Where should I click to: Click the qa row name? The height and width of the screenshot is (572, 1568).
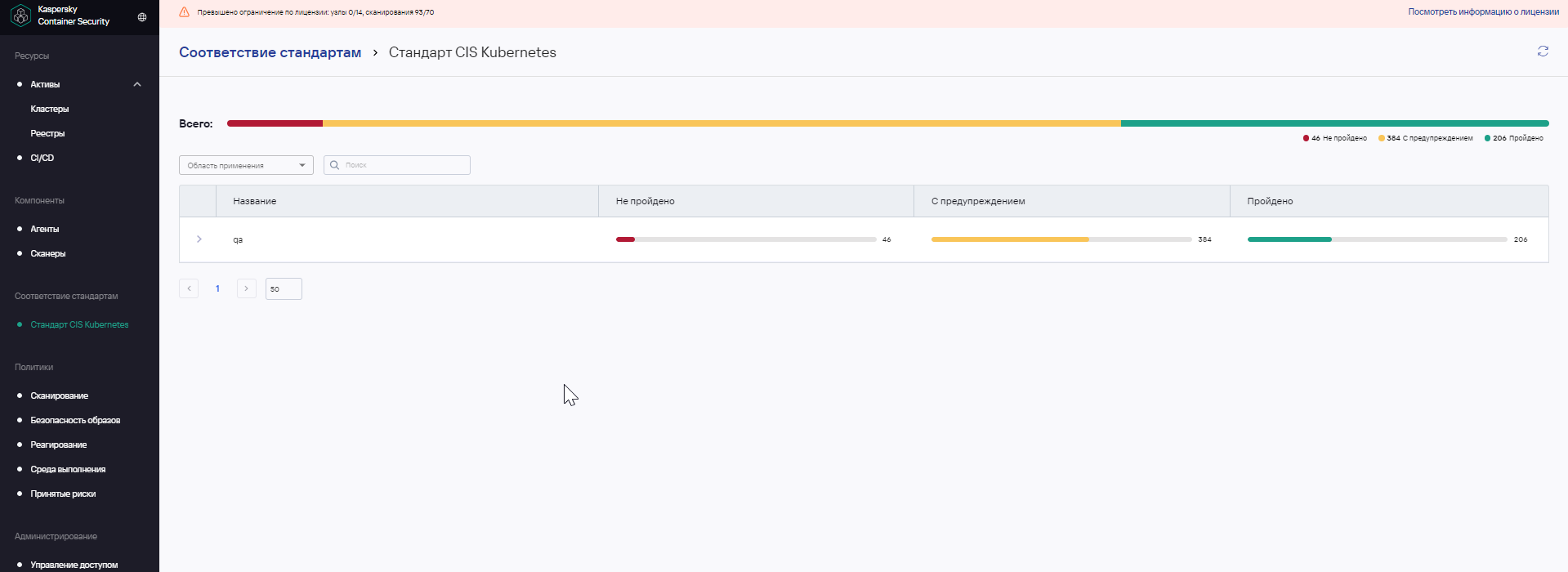pos(238,239)
